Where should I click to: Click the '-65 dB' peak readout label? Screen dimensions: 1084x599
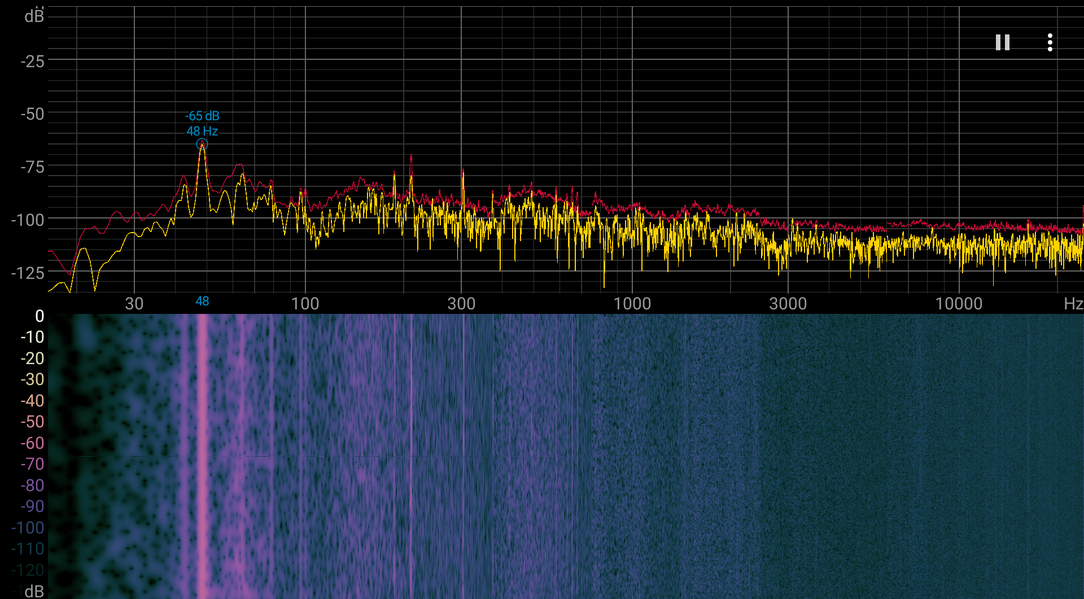point(202,116)
